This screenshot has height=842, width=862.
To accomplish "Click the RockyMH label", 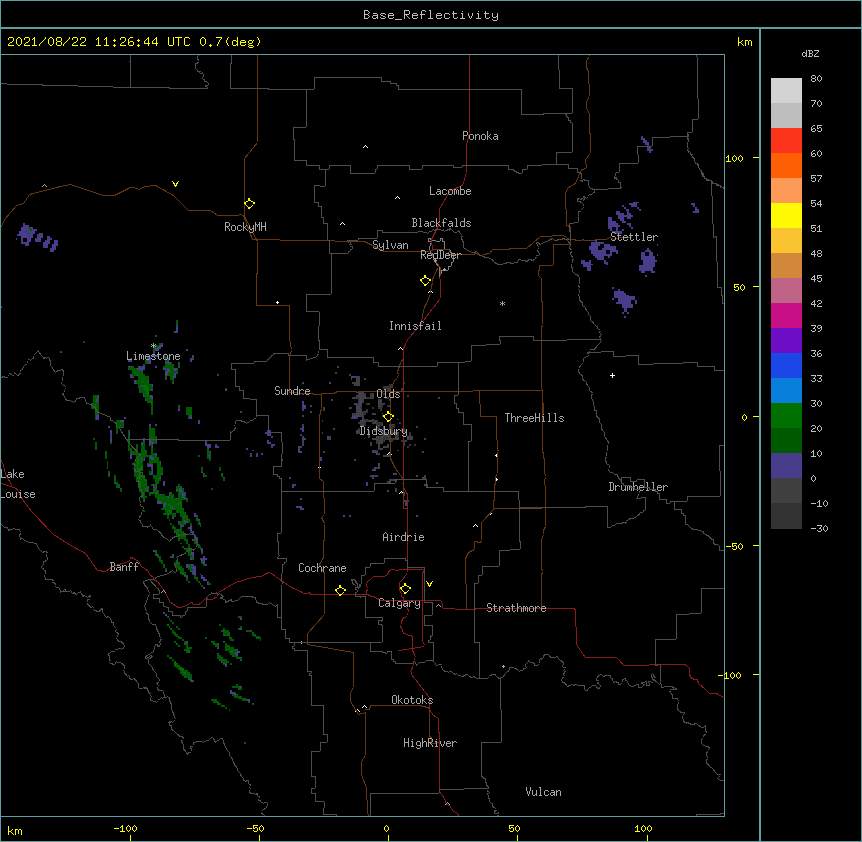I will click(245, 227).
